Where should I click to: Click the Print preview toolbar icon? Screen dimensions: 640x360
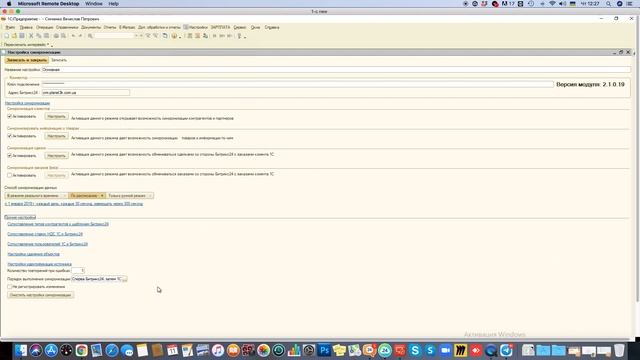pyautogui.click(x=64, y=36)
